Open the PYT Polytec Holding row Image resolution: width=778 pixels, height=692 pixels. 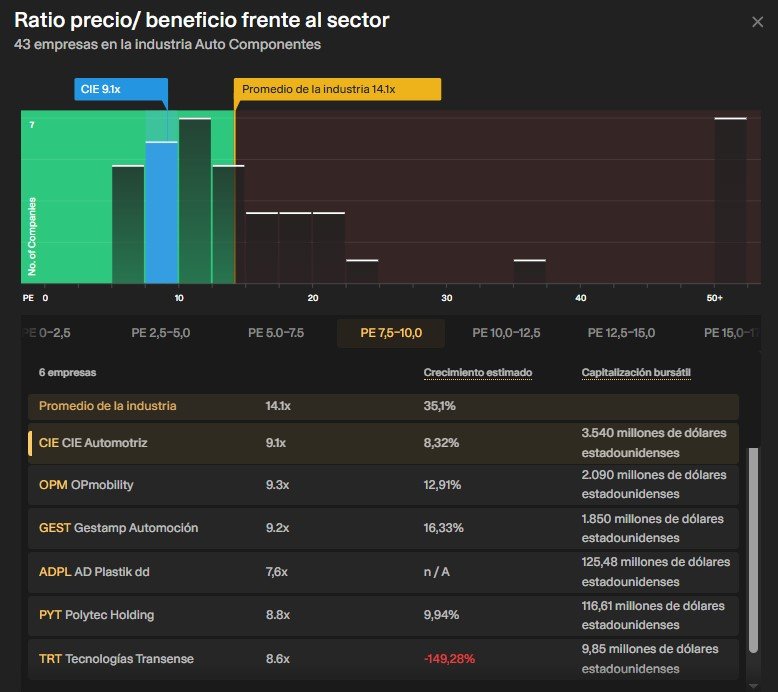click(x=383, y=615)
